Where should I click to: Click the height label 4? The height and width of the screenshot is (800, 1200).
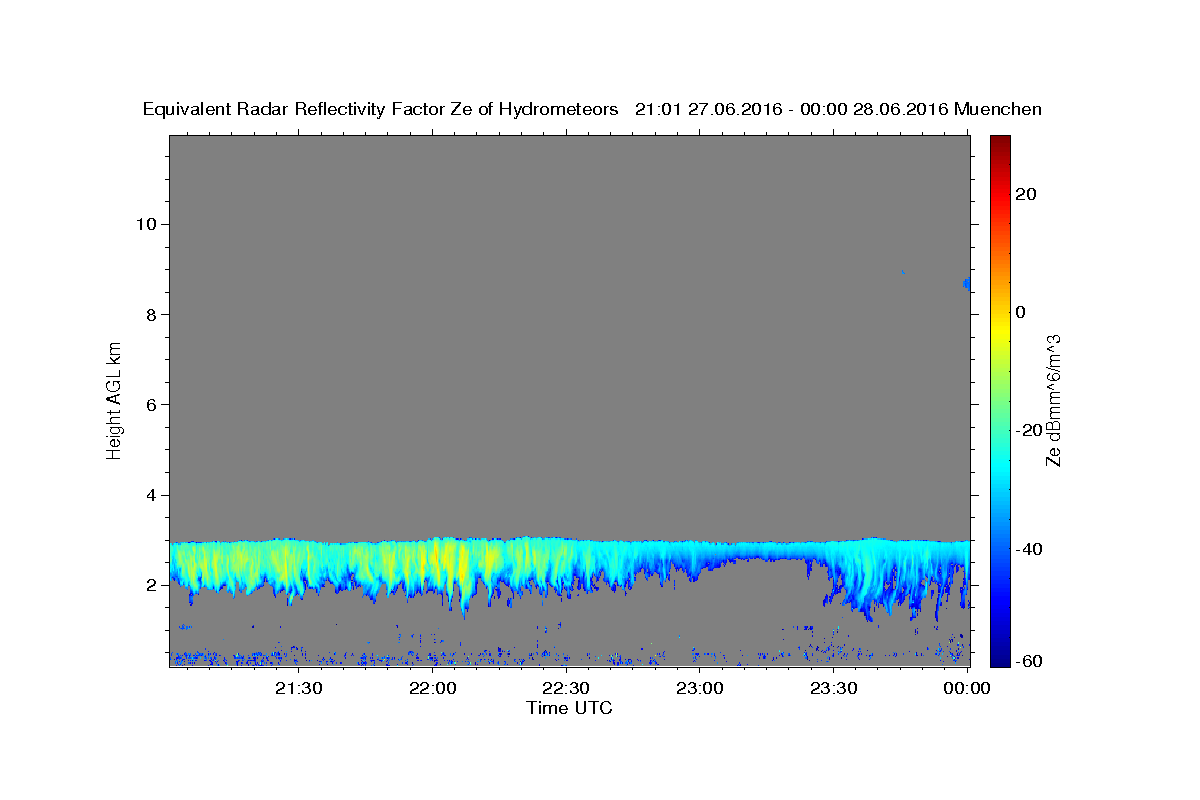click(x=152, y=495)
